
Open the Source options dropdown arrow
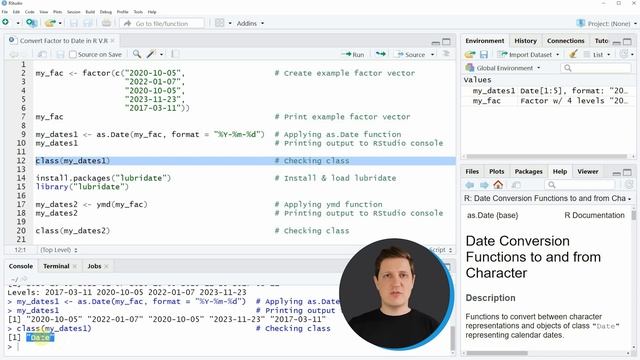point(433,54)
